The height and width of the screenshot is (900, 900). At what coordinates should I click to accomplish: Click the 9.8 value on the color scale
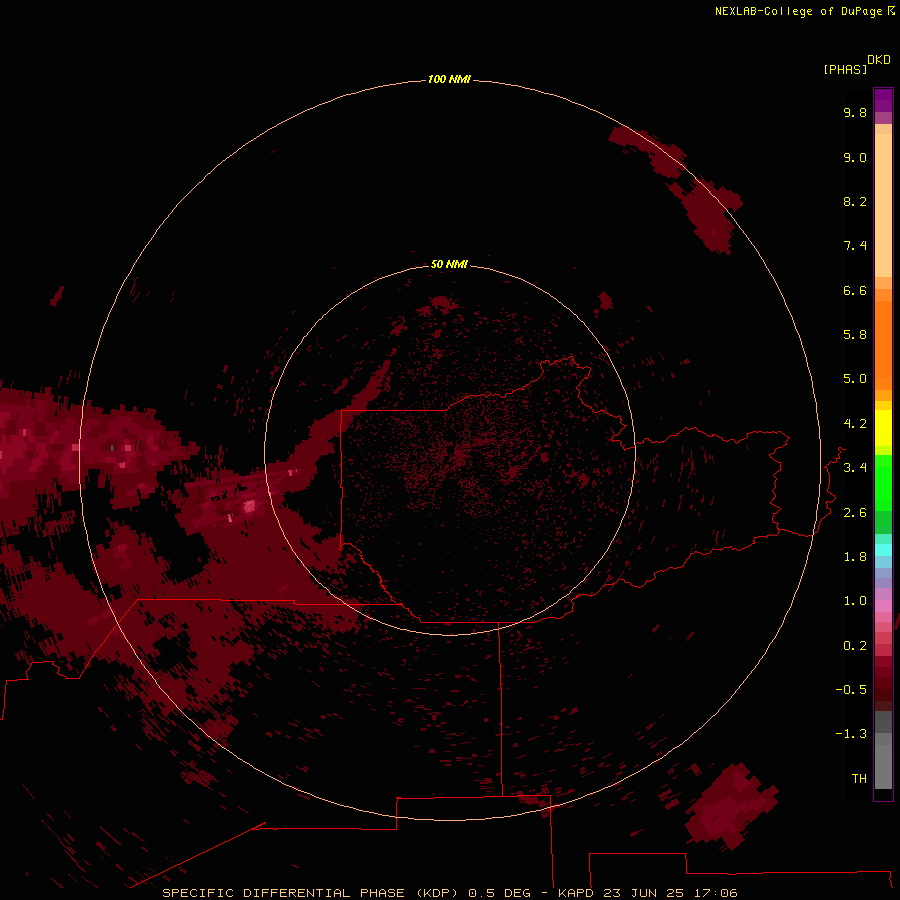coord(855,112)
